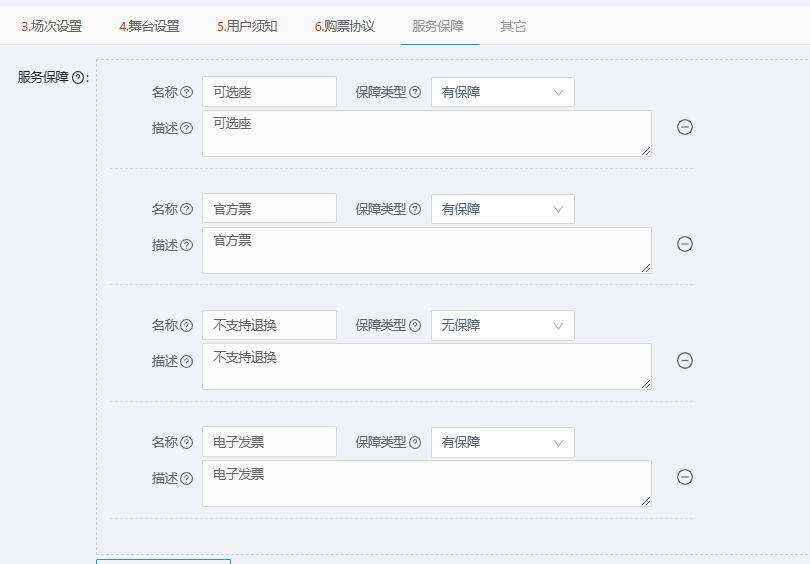Go to the 6.购票协议 tab
The height and width of the screenshot is (564, 810).
coord(345,26)
